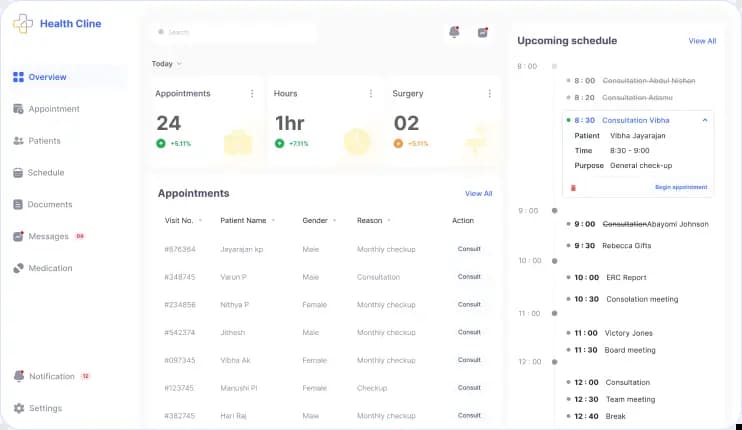
Task: Collapse the Consultation Vibha schedule card
Action: (x=705, y=120)
